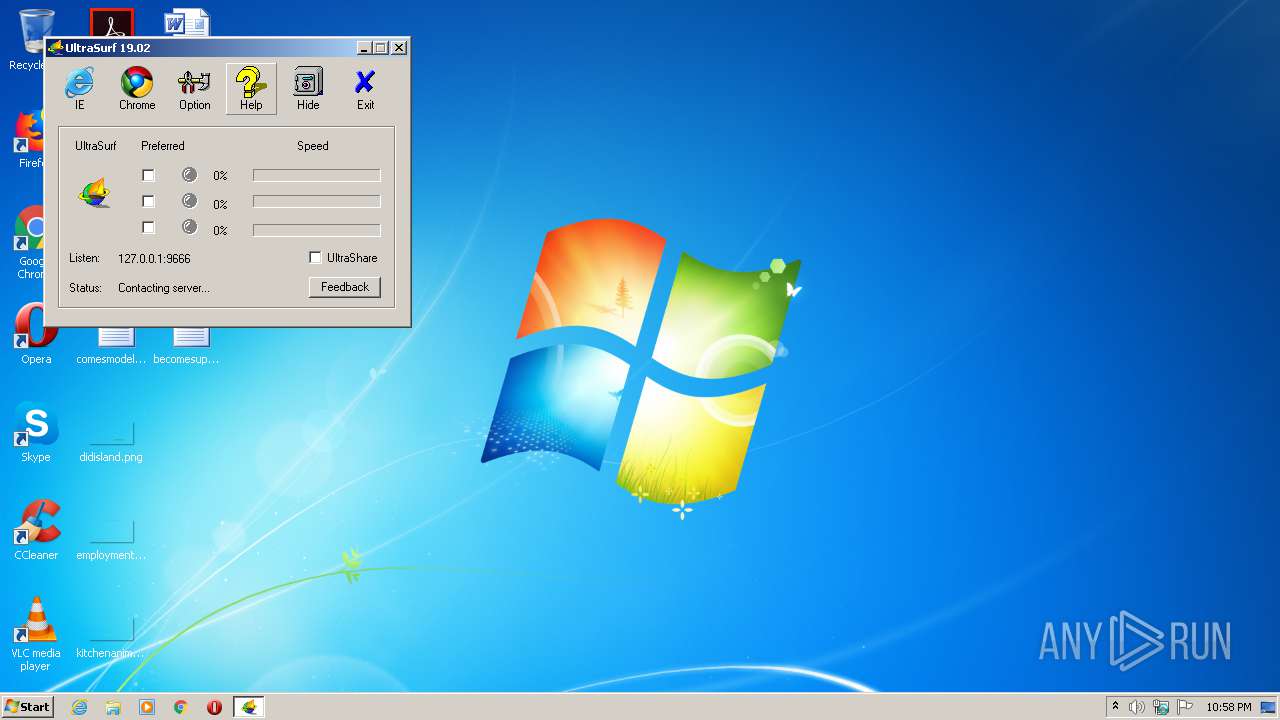Launch Chrome from UltraSurf toolbar
1280x720 pixels.
pyautogui.click(x=137, y=89)
